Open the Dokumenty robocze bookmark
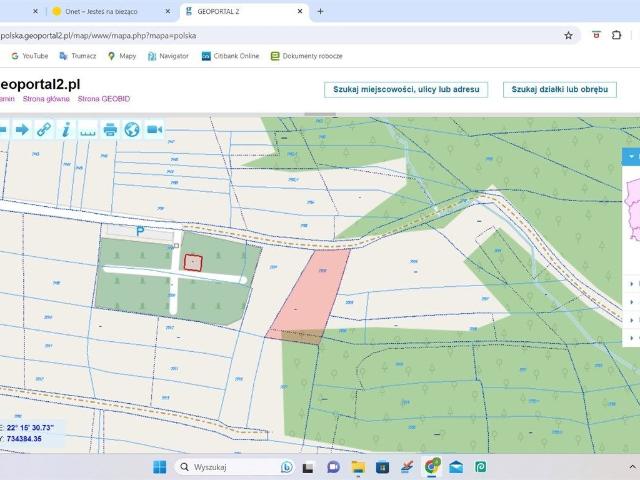 point(307,56)
